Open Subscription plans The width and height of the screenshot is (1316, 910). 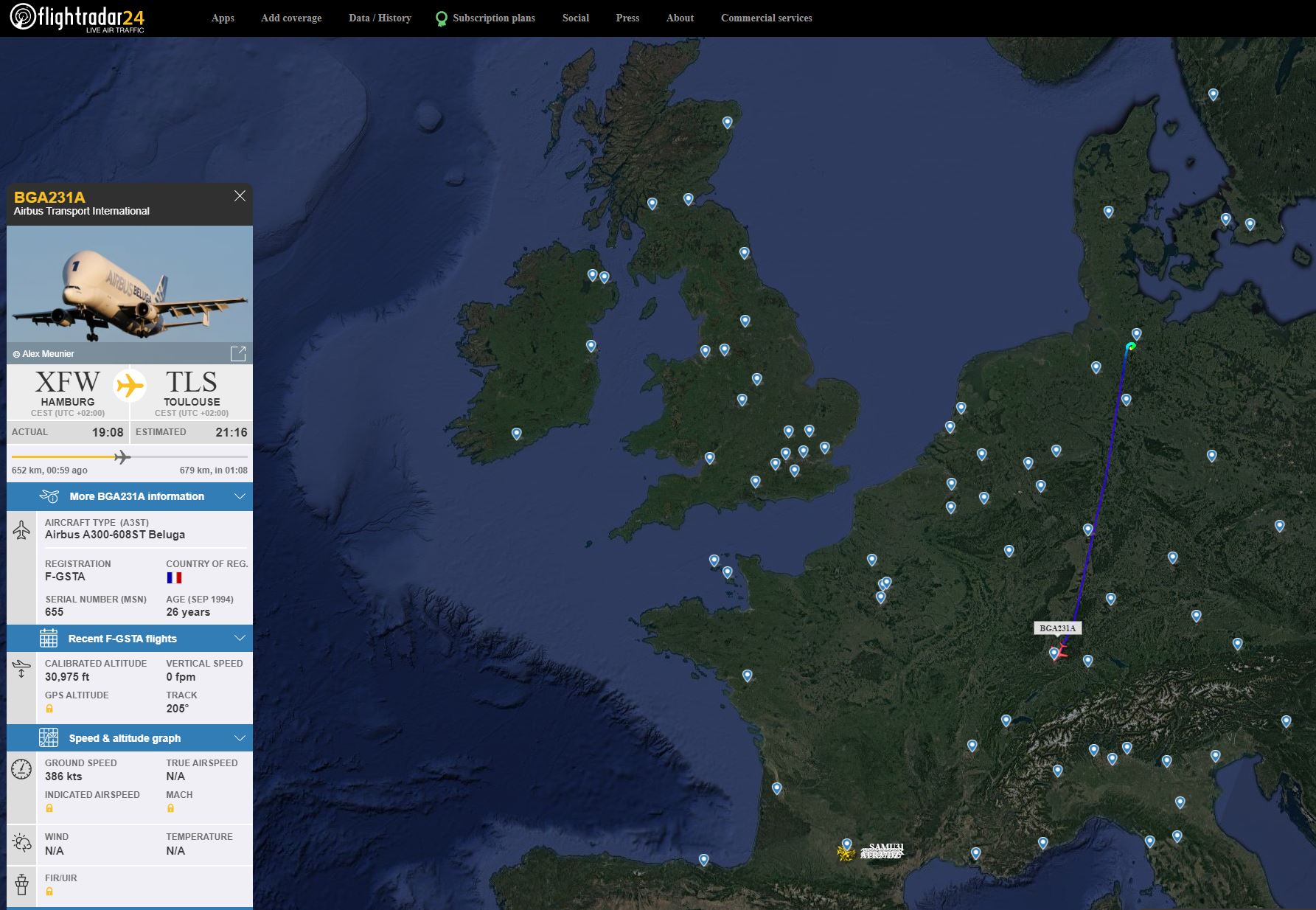pyautogui.click(x=494, y=18)
